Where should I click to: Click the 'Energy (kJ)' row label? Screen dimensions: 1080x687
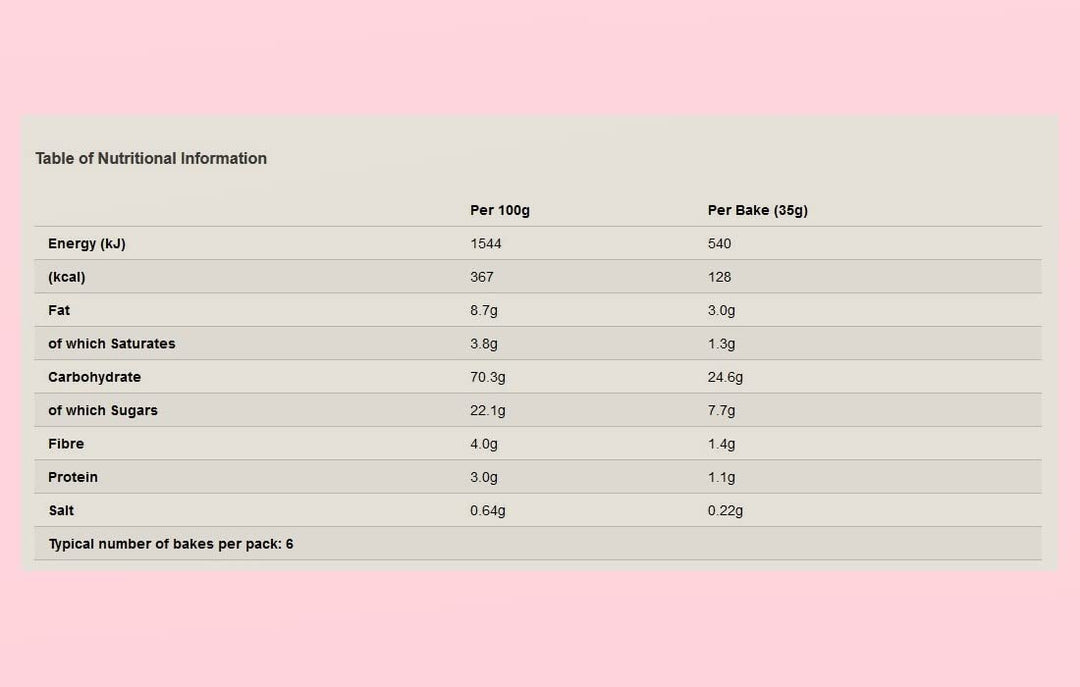click(x=87, y=243)
